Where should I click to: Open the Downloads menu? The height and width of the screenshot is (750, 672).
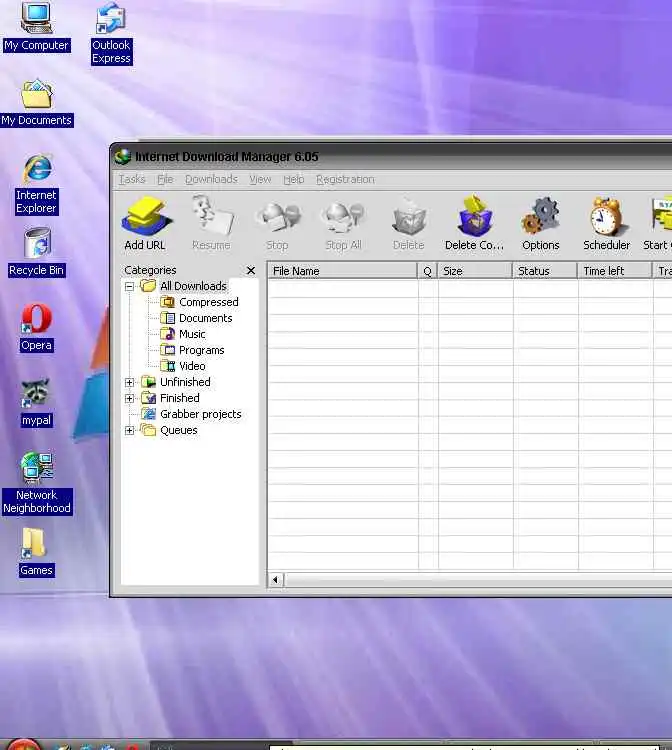(x=211, y=179)
